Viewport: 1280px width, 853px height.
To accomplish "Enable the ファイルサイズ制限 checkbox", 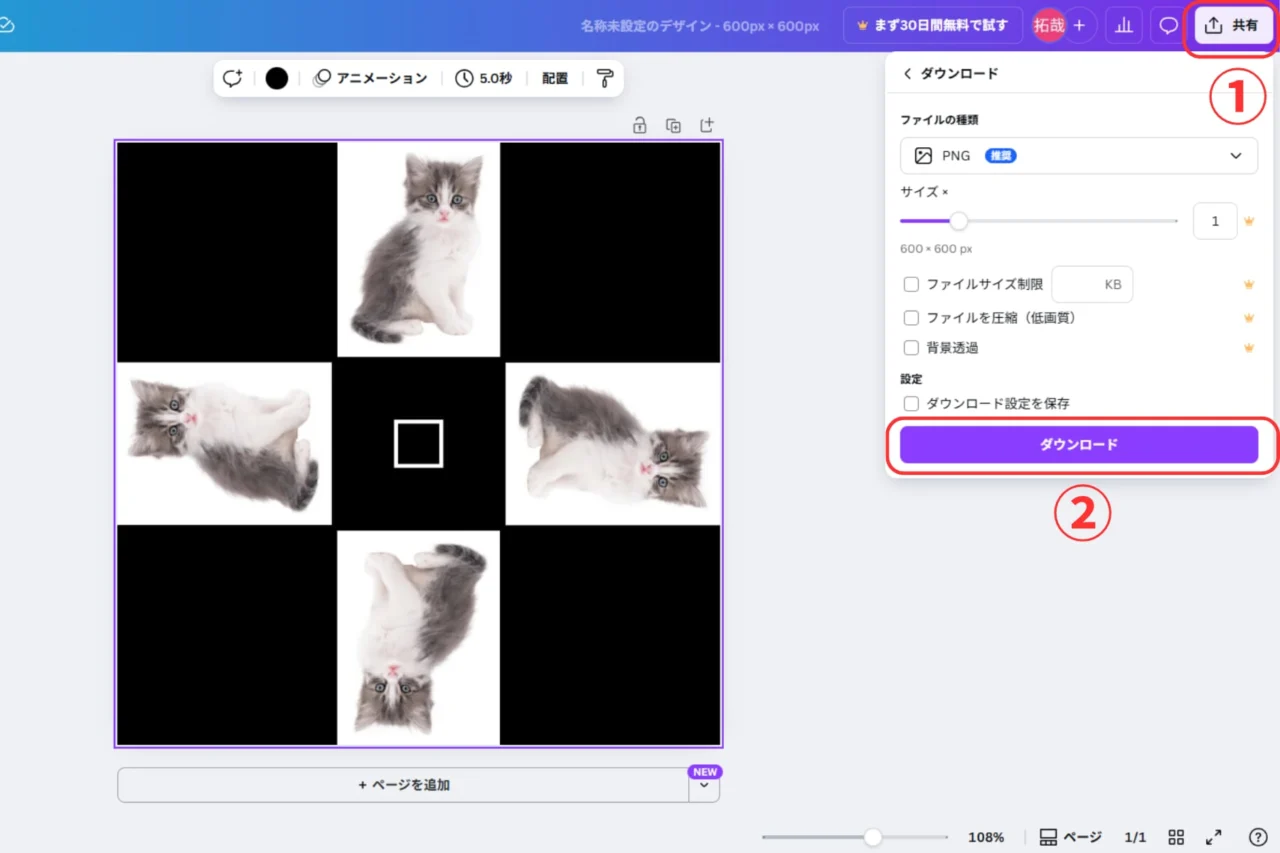I will [911, 285].
